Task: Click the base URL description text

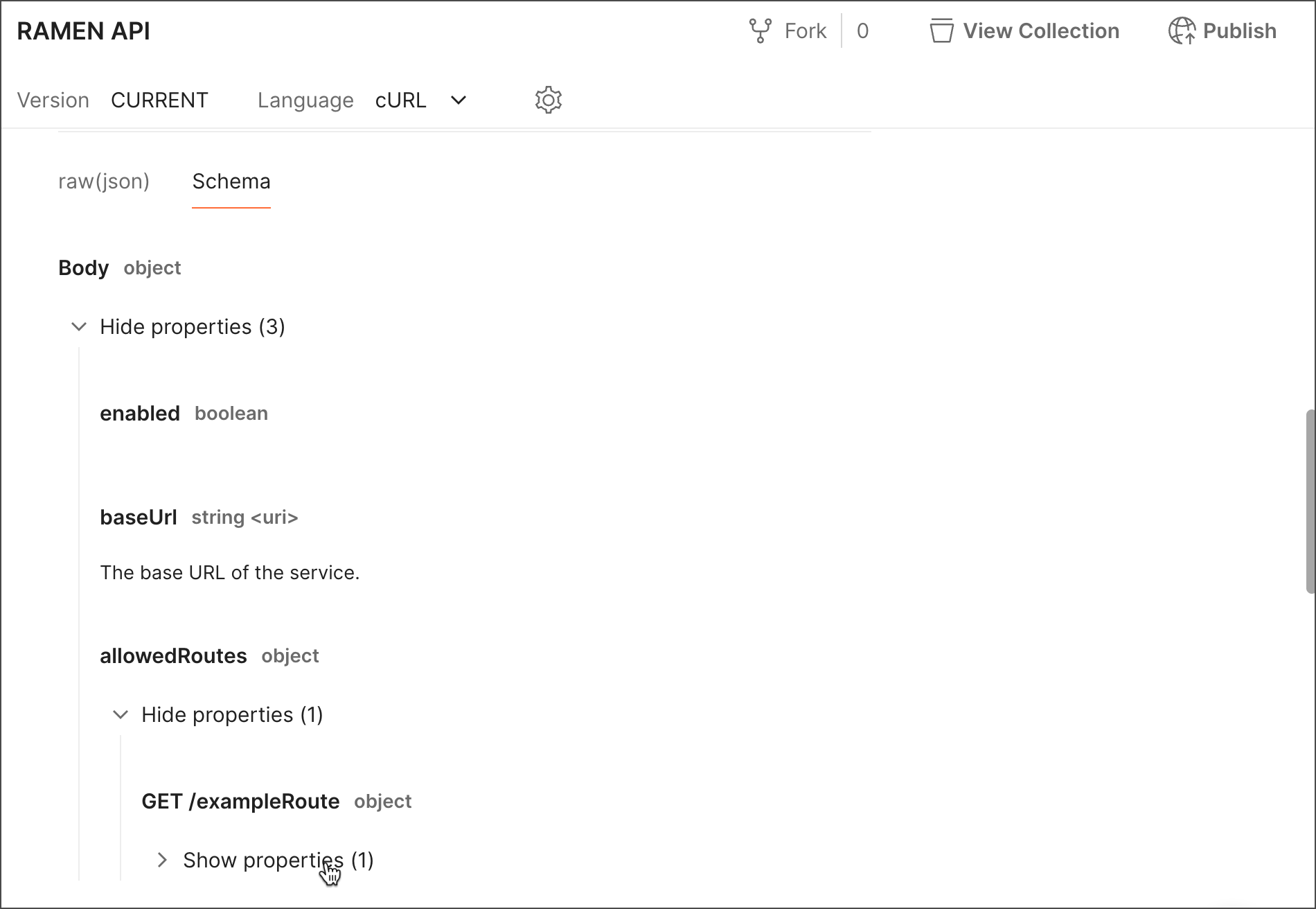Action: click(x=230, y=572)
